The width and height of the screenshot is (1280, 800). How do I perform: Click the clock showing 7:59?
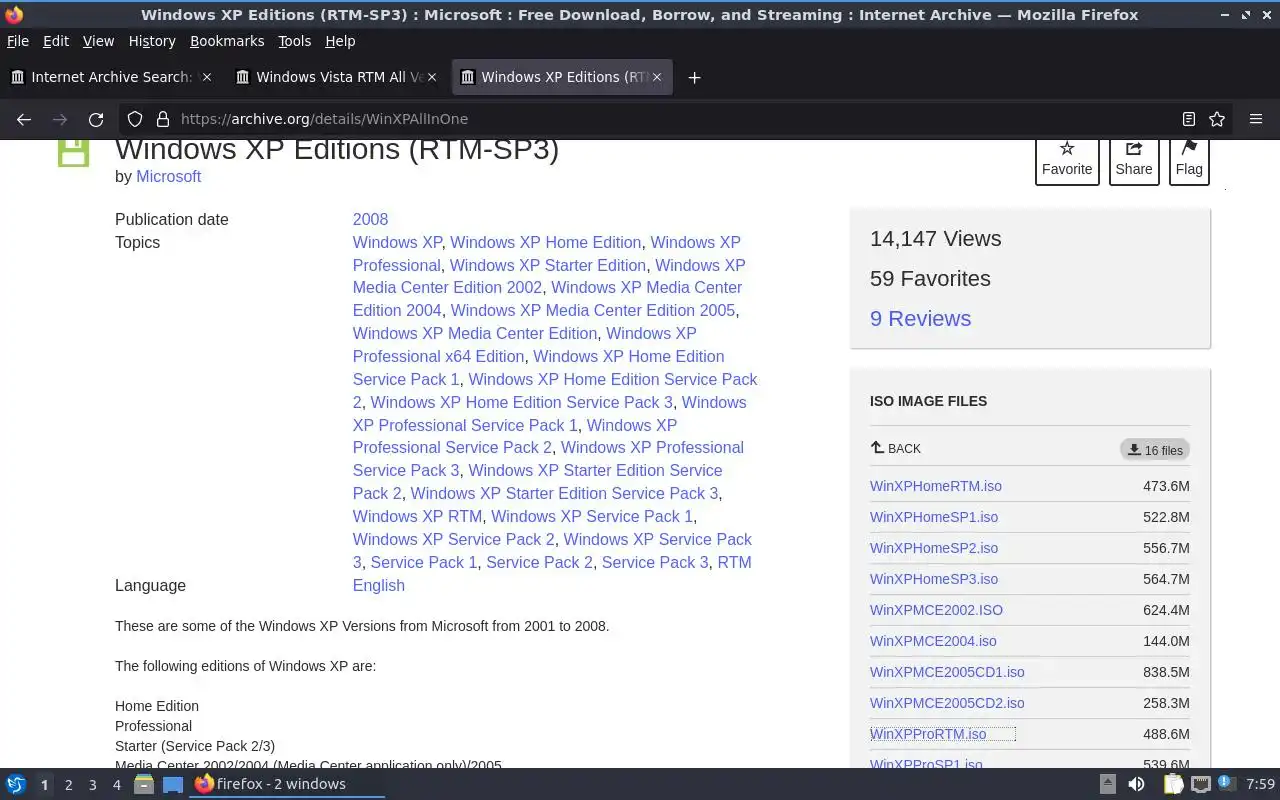tap(1260, 784)
